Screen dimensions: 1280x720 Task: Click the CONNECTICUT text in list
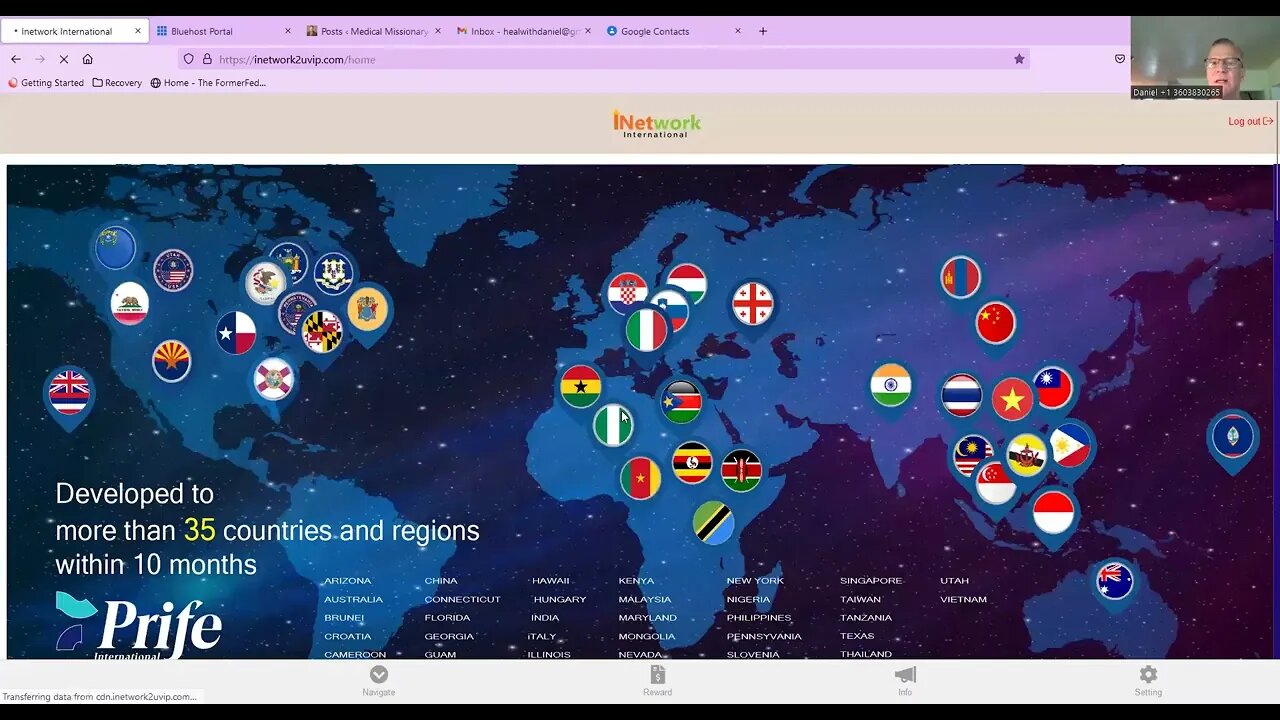[x=462, y=599]
